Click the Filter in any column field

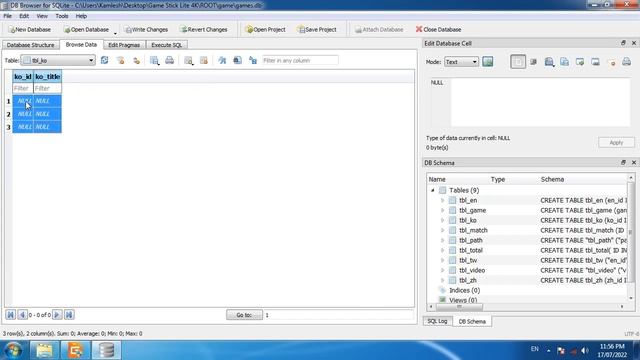[300, 60]
